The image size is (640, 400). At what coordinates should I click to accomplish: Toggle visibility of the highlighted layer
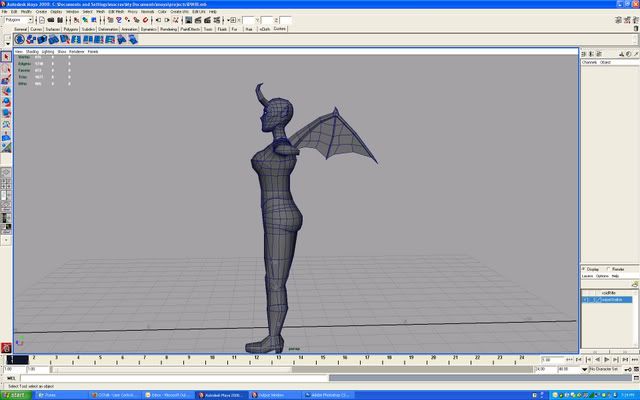[x=586, y=299]
